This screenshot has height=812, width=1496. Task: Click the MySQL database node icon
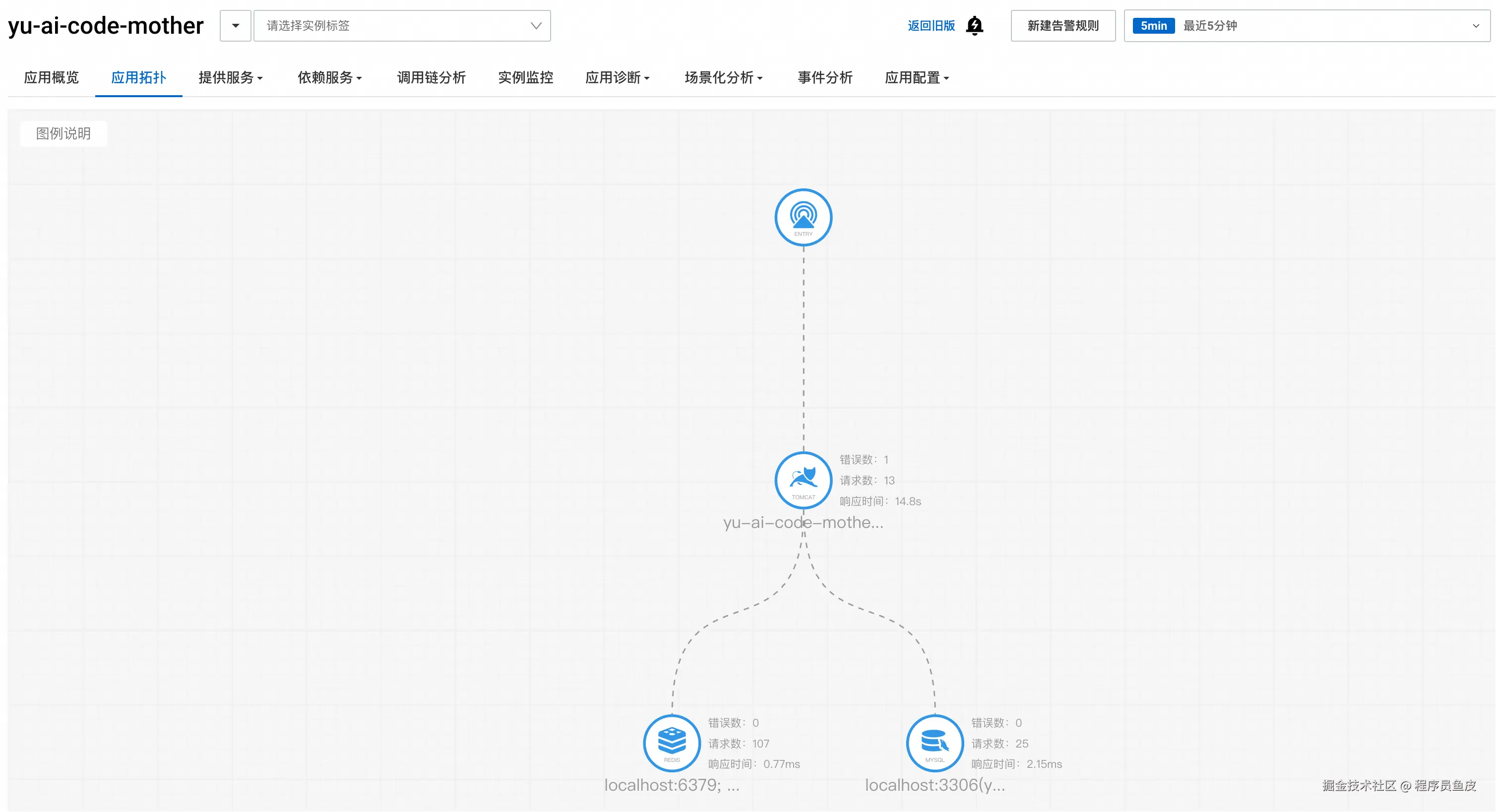click(935, 743)
